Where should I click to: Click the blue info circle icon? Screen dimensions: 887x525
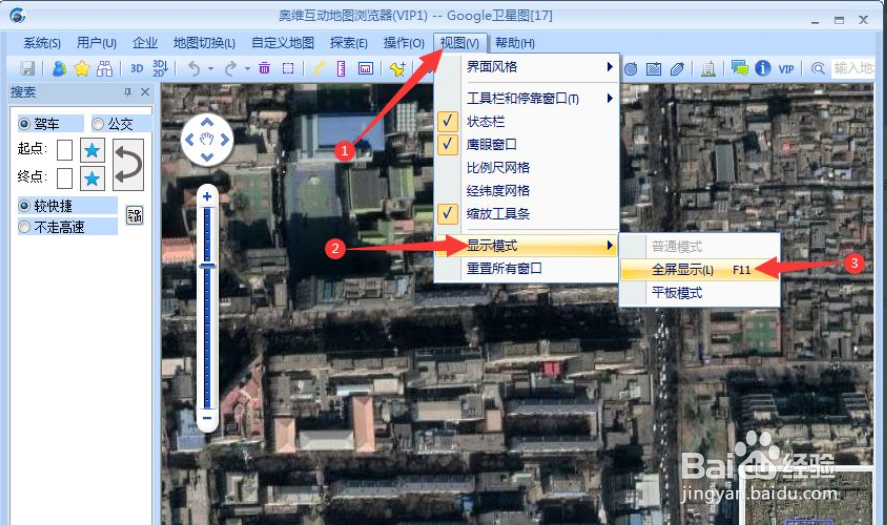click(763, 68)
